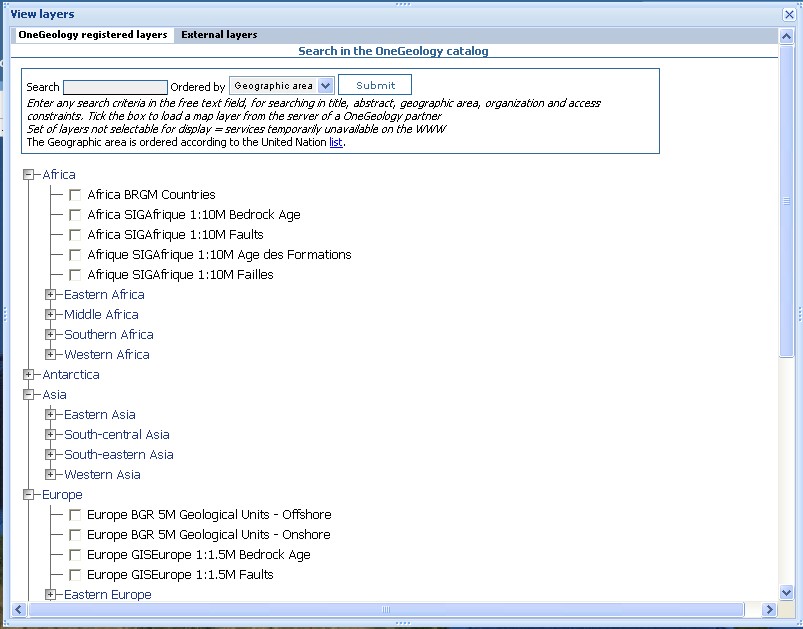Expand the South-eastern Asia node
Viewport: 803px width, 629px height.
[51, 455]
